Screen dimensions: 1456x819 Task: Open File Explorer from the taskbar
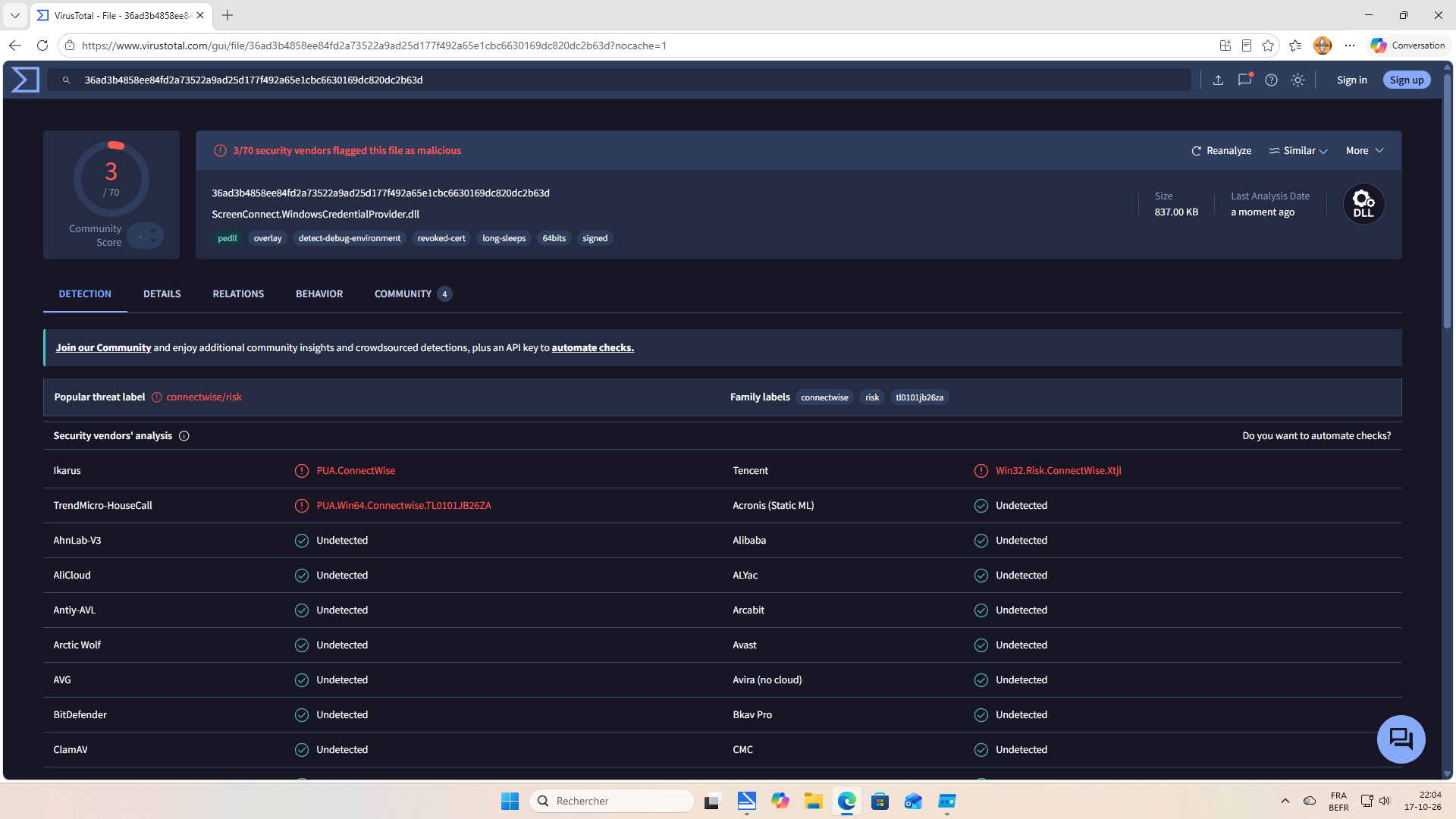tap(813, 801)
